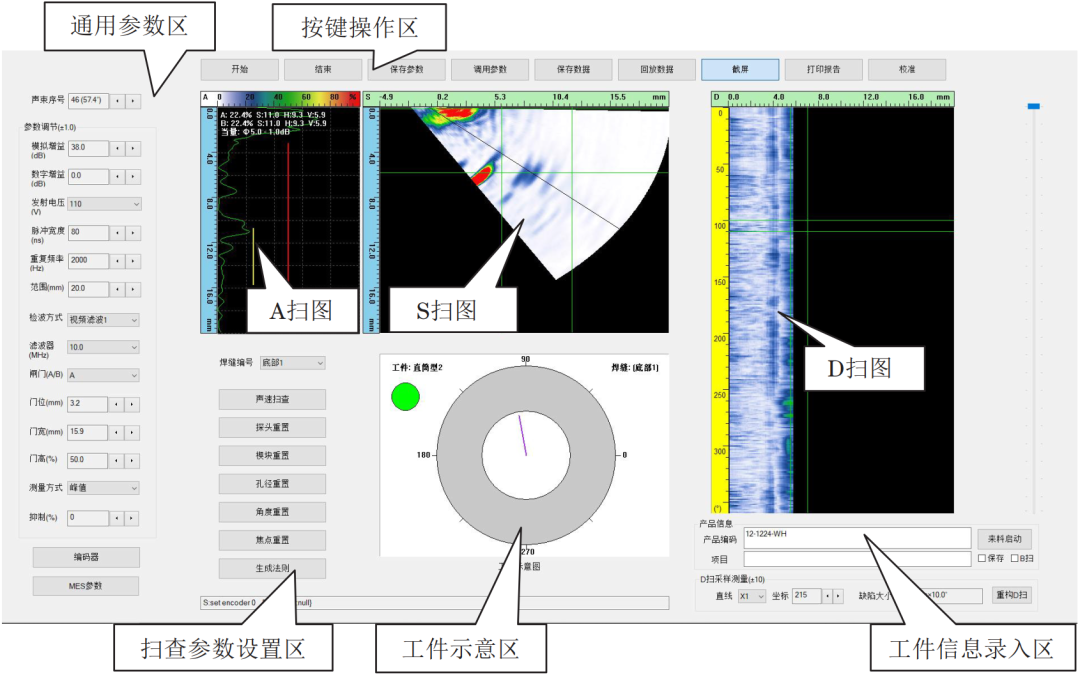Image resolution: width=1080 pixels, height=675 pixels.
Task: Increase 抑制(%) suppression with right arrow
Action: 132,518
